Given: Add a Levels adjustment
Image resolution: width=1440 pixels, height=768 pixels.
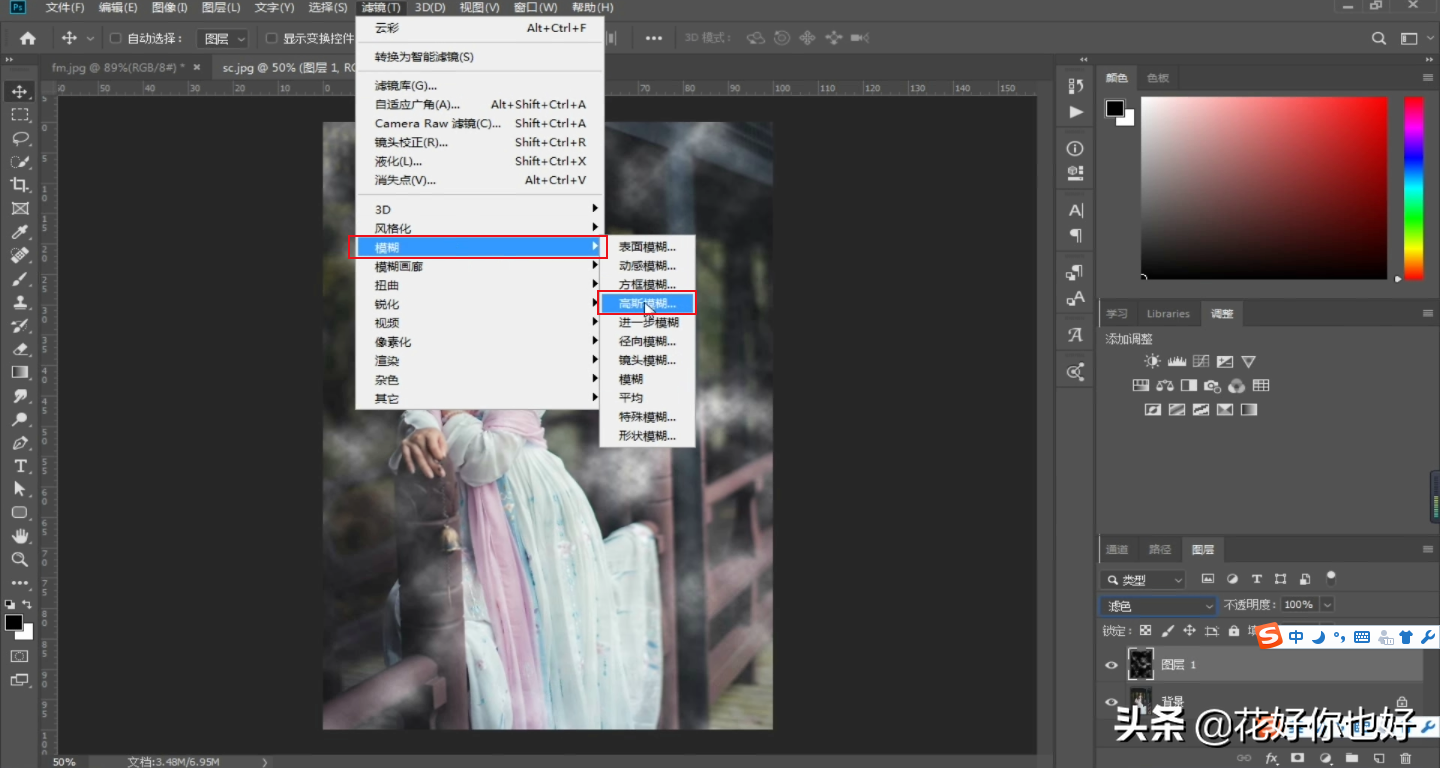Looking at the screenshot, I should click(1177, 361).
